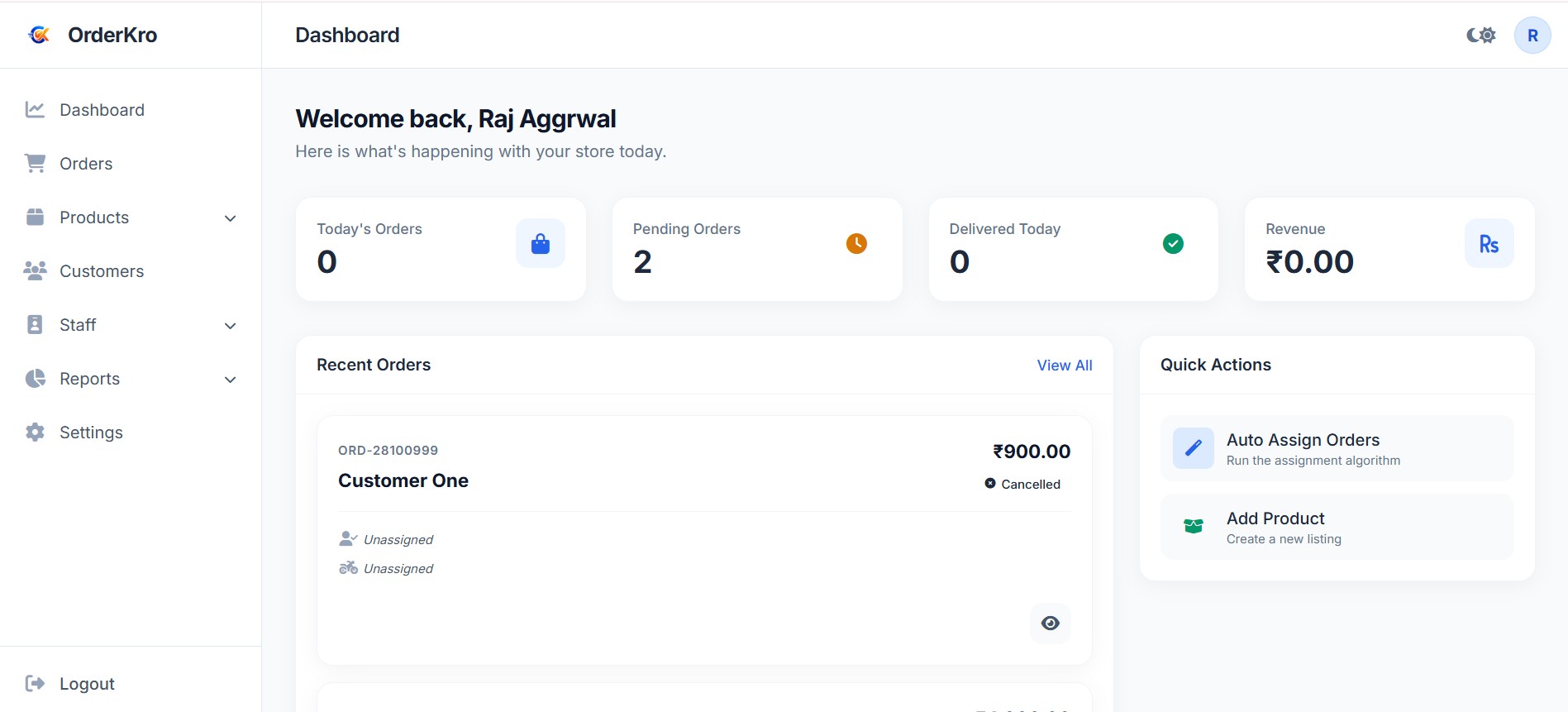This screenshot has height=712, width=1568.
Task: Click the Pending Orders count 2
Action: click(642, 262)
